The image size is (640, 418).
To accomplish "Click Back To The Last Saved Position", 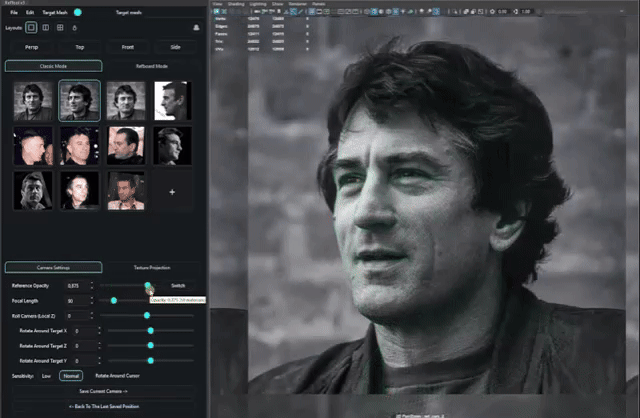I will 103,406.
